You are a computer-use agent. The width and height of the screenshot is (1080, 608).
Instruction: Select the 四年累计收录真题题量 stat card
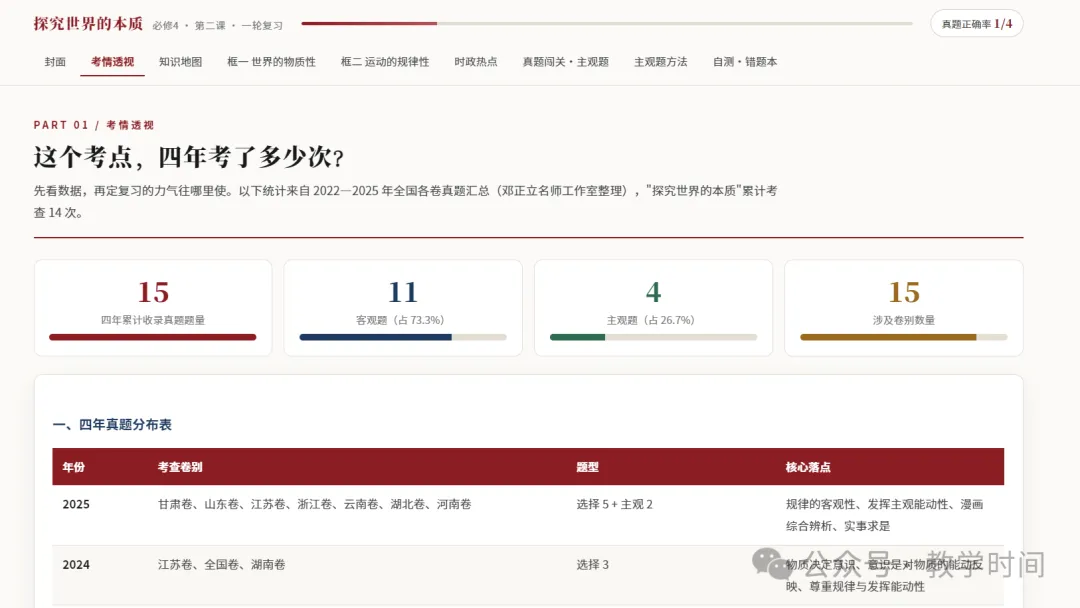pyautogui.click(x=153, y=308)
